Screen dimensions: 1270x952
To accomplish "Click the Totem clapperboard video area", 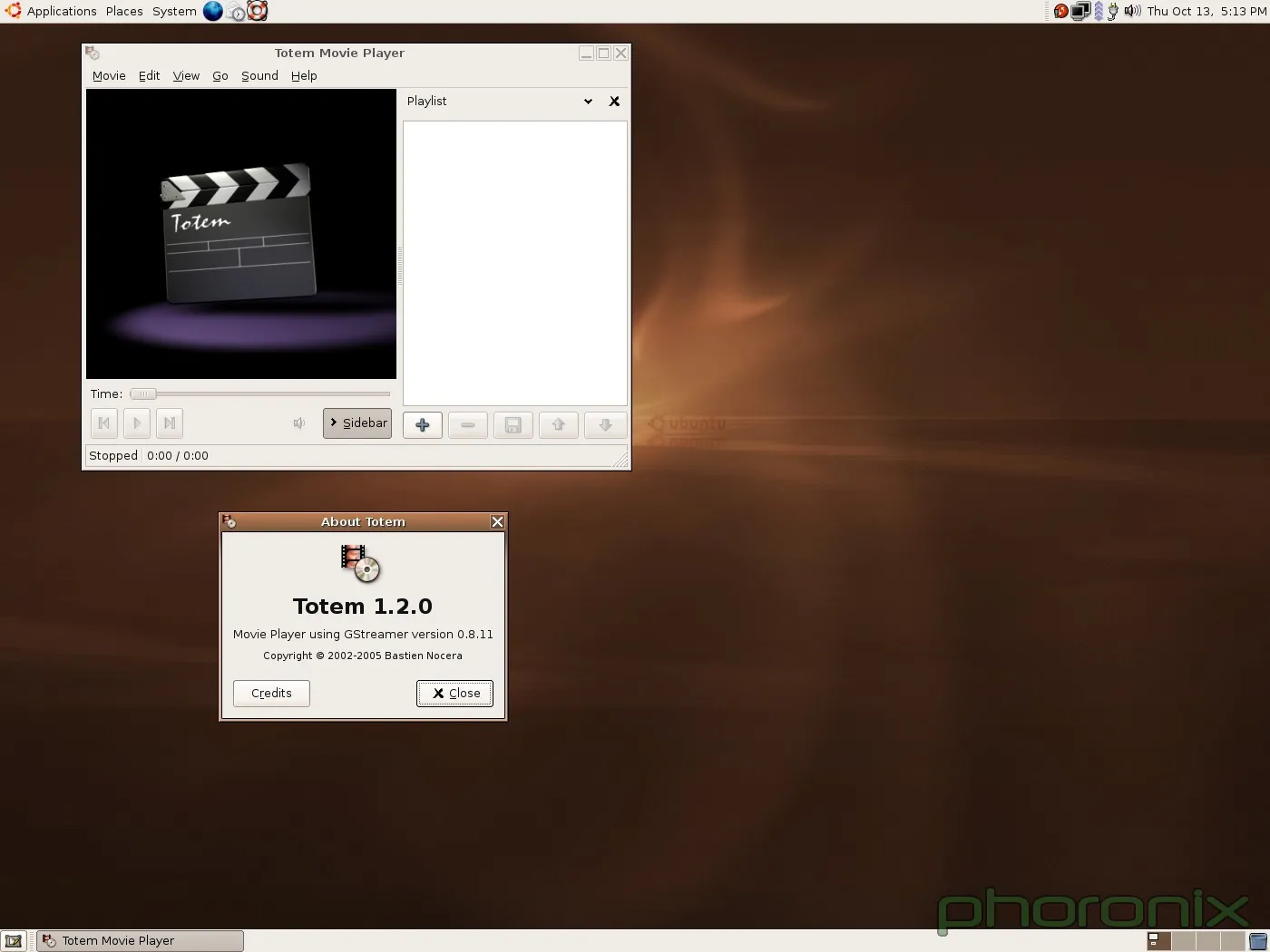I will tap(241, 234).
